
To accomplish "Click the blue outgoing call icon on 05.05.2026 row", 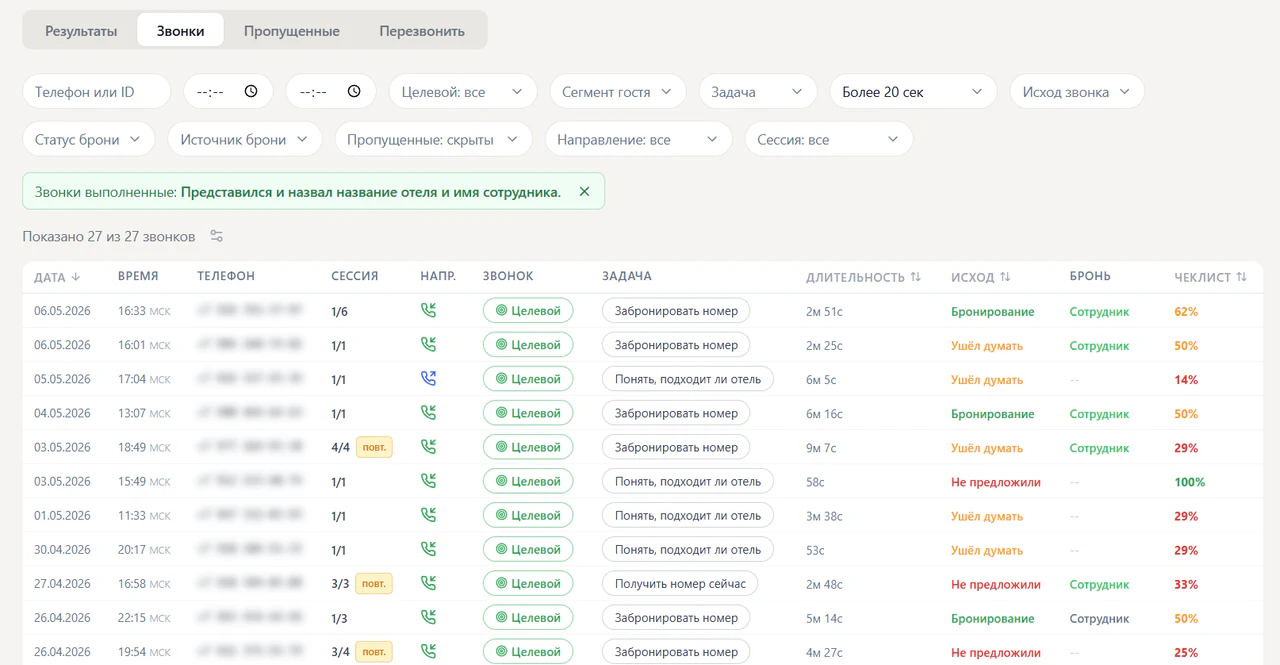I will (x=428, y=379).
